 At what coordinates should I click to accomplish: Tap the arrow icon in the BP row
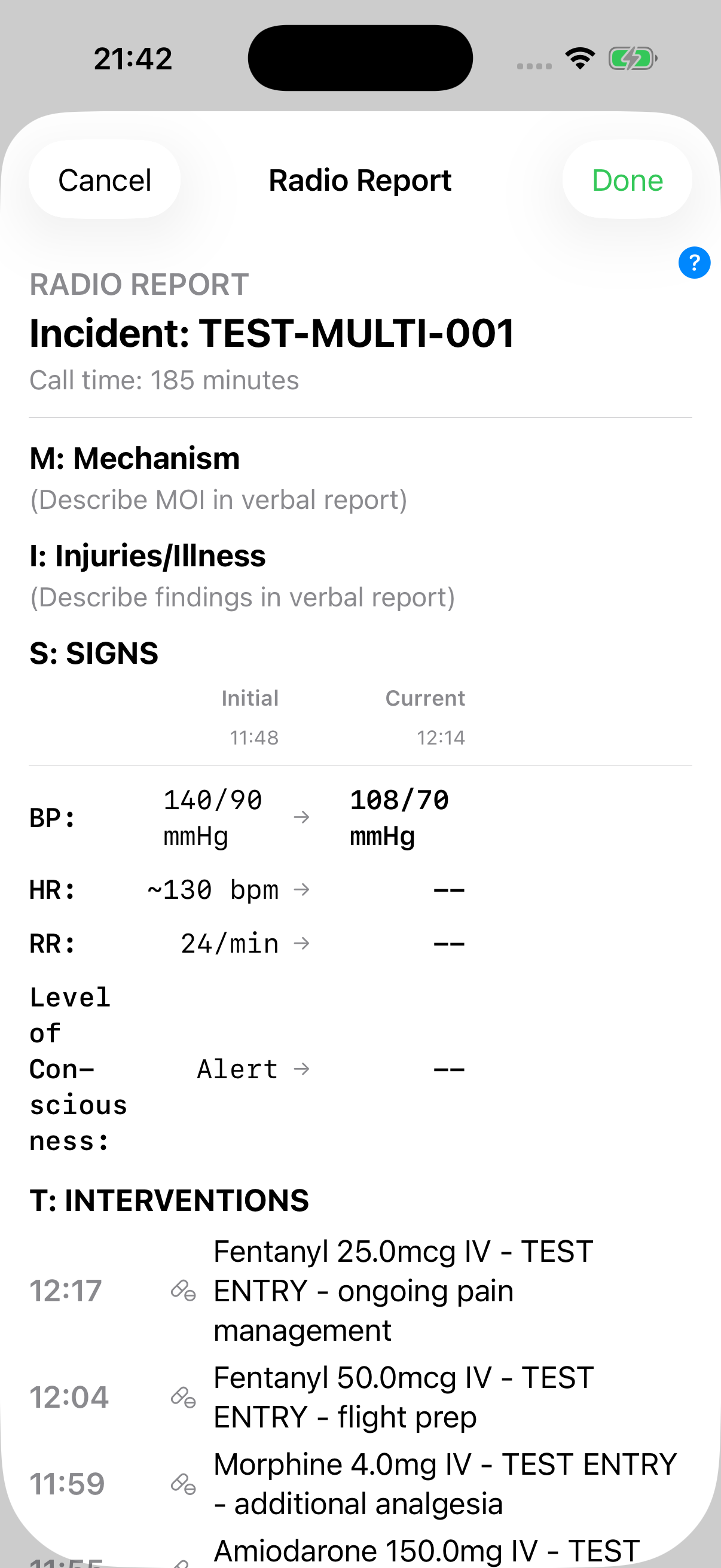(302, 817)
